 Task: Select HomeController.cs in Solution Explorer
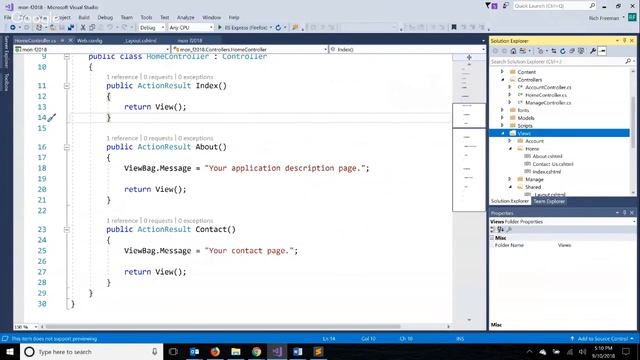546,95
